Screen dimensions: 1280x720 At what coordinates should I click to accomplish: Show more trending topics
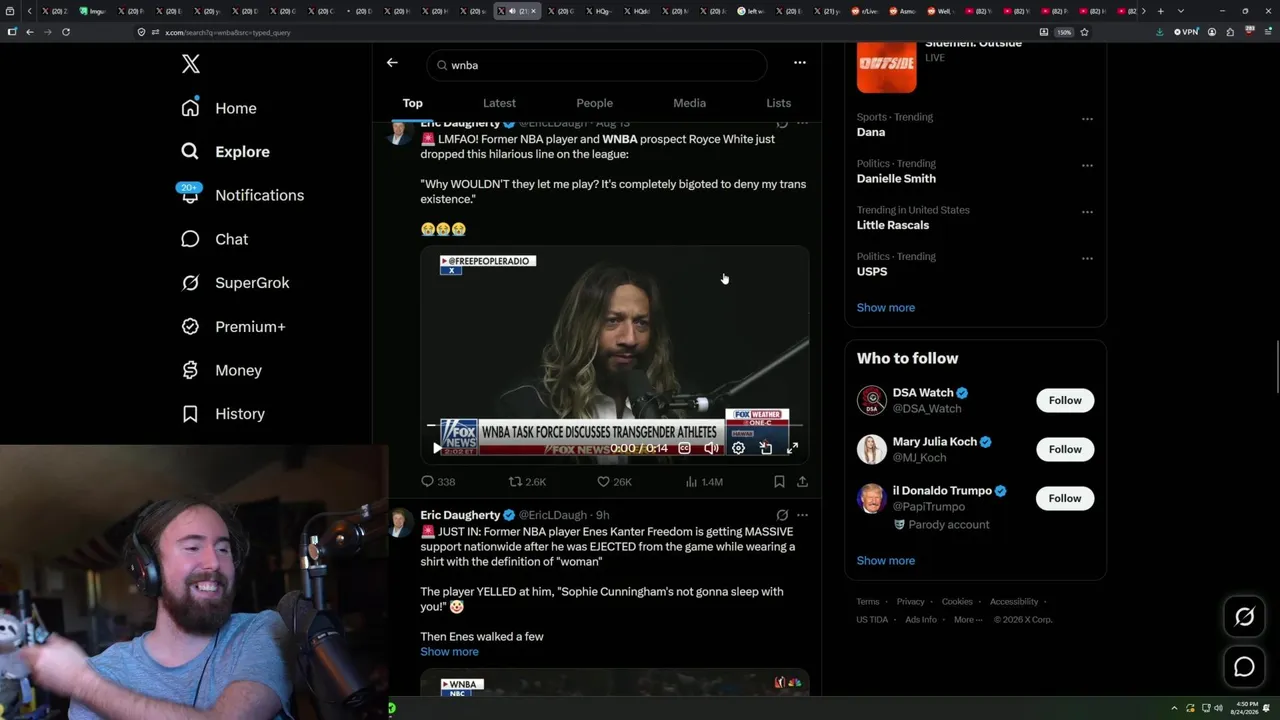[886, 308]
